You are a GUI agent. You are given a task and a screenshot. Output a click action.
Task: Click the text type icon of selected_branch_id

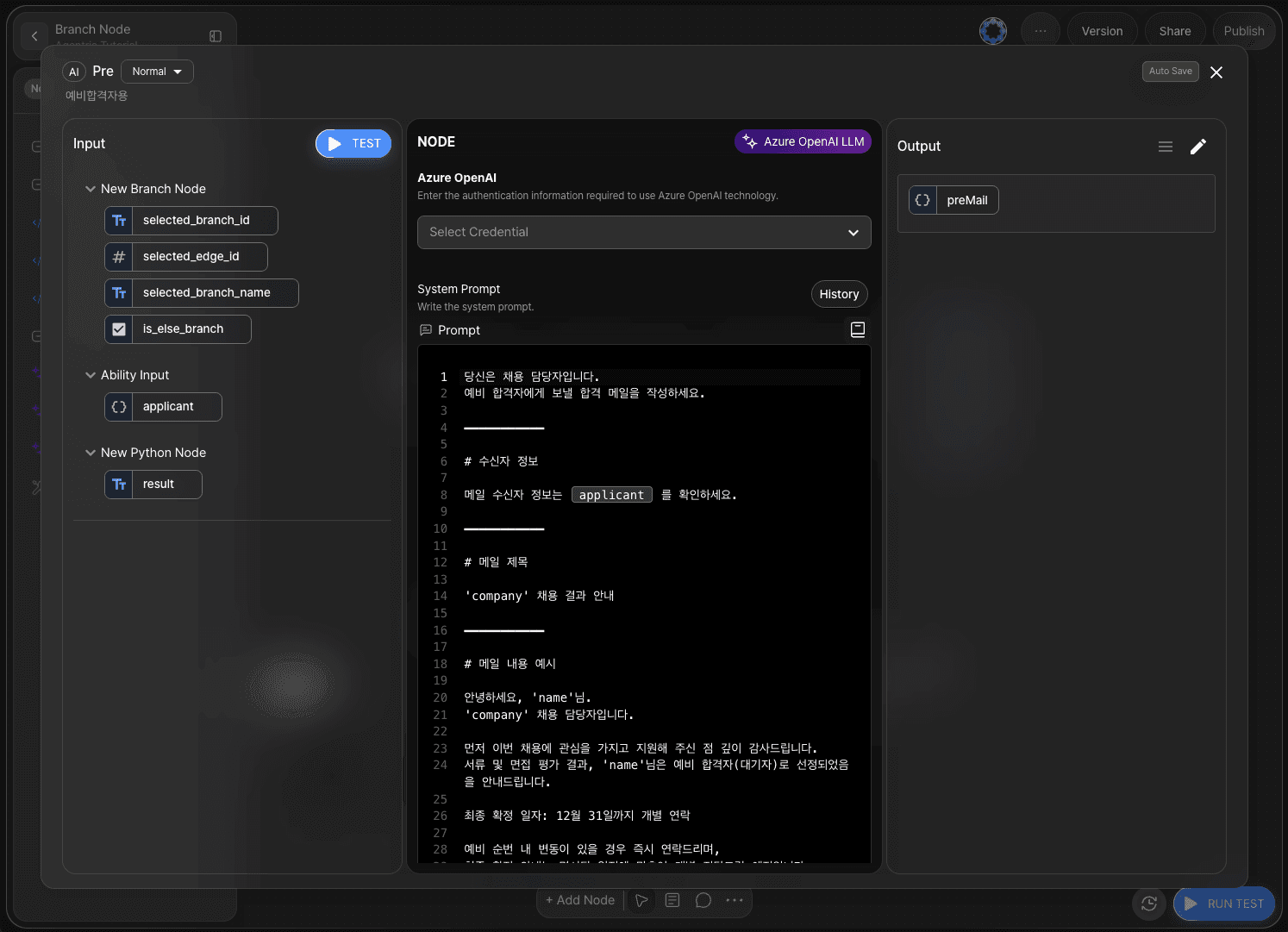pos(119,221)
